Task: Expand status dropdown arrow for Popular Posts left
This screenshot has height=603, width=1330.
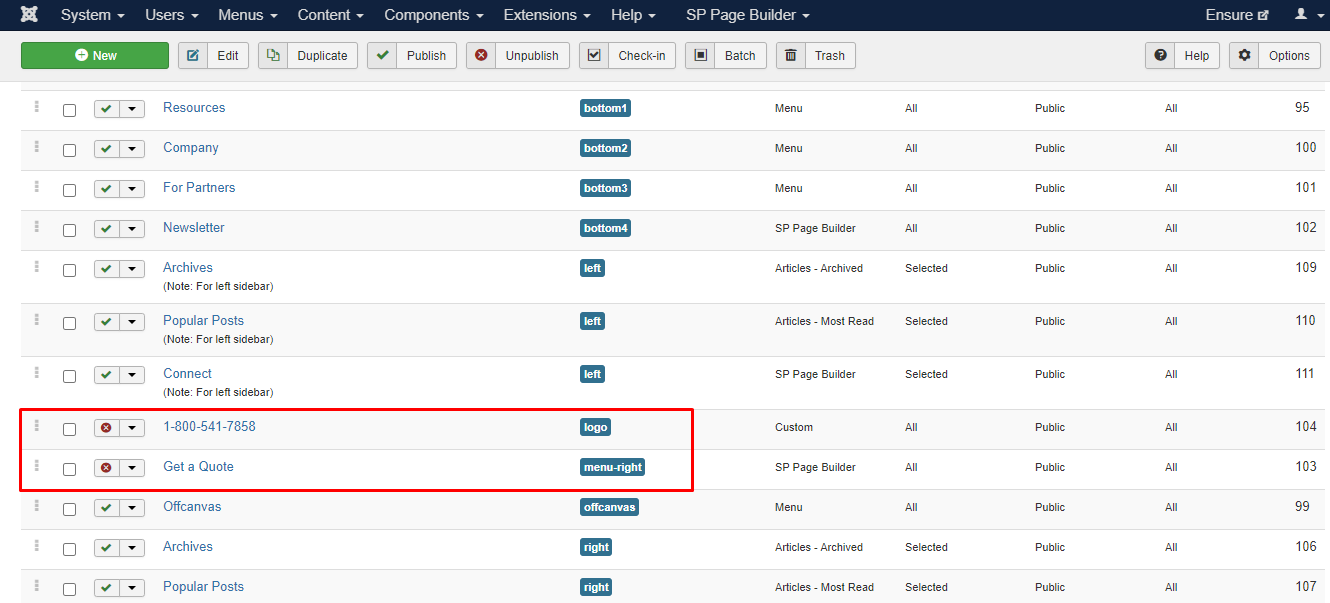Action: (132, 322)
